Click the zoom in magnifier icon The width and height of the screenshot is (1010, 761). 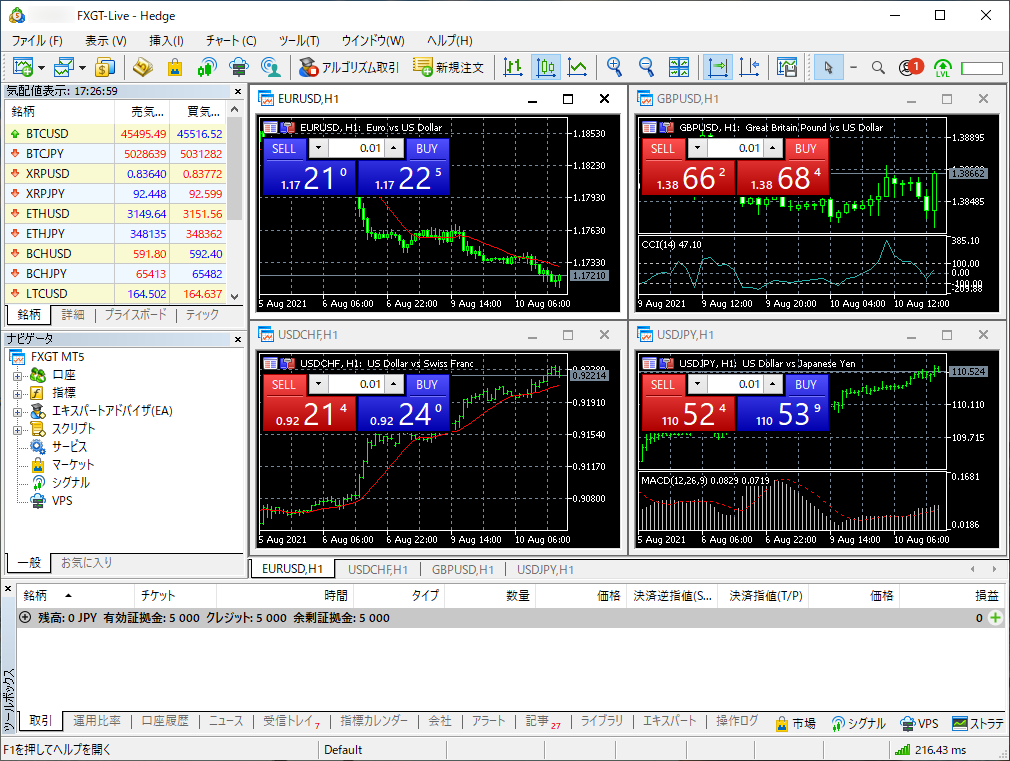(615, 67)
